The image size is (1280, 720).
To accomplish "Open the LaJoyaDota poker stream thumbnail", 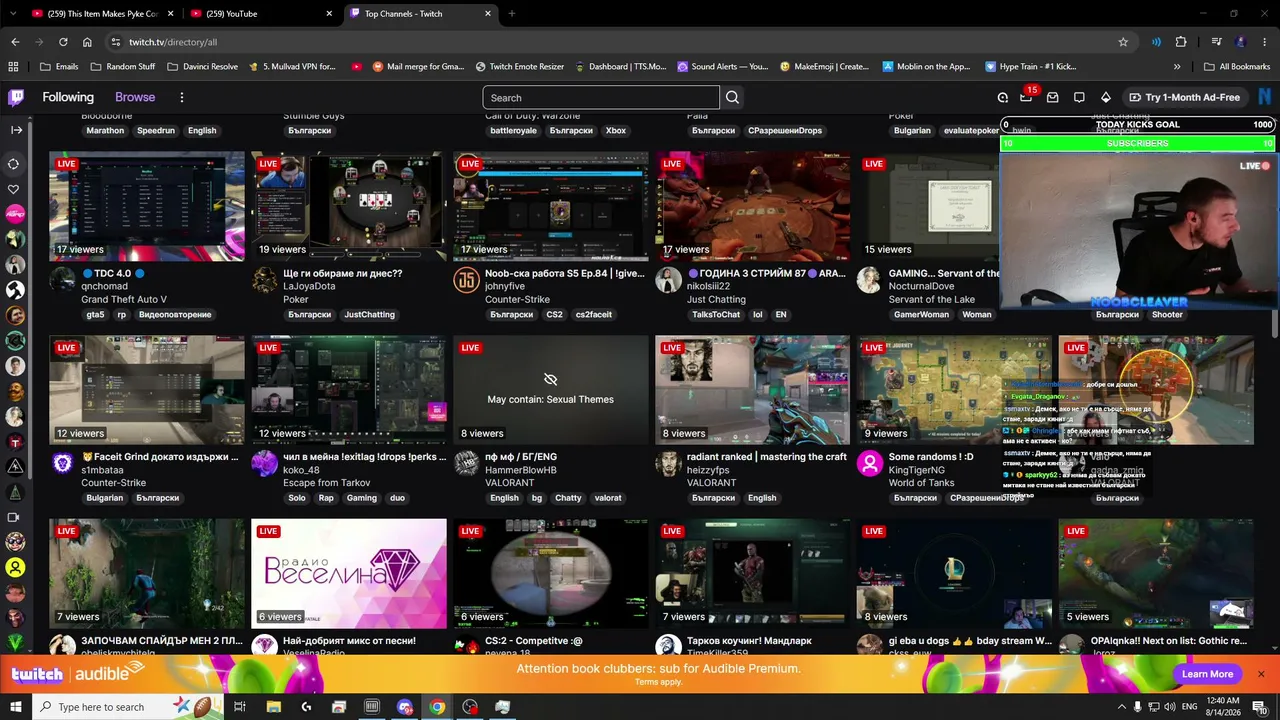I will [349, 206].
